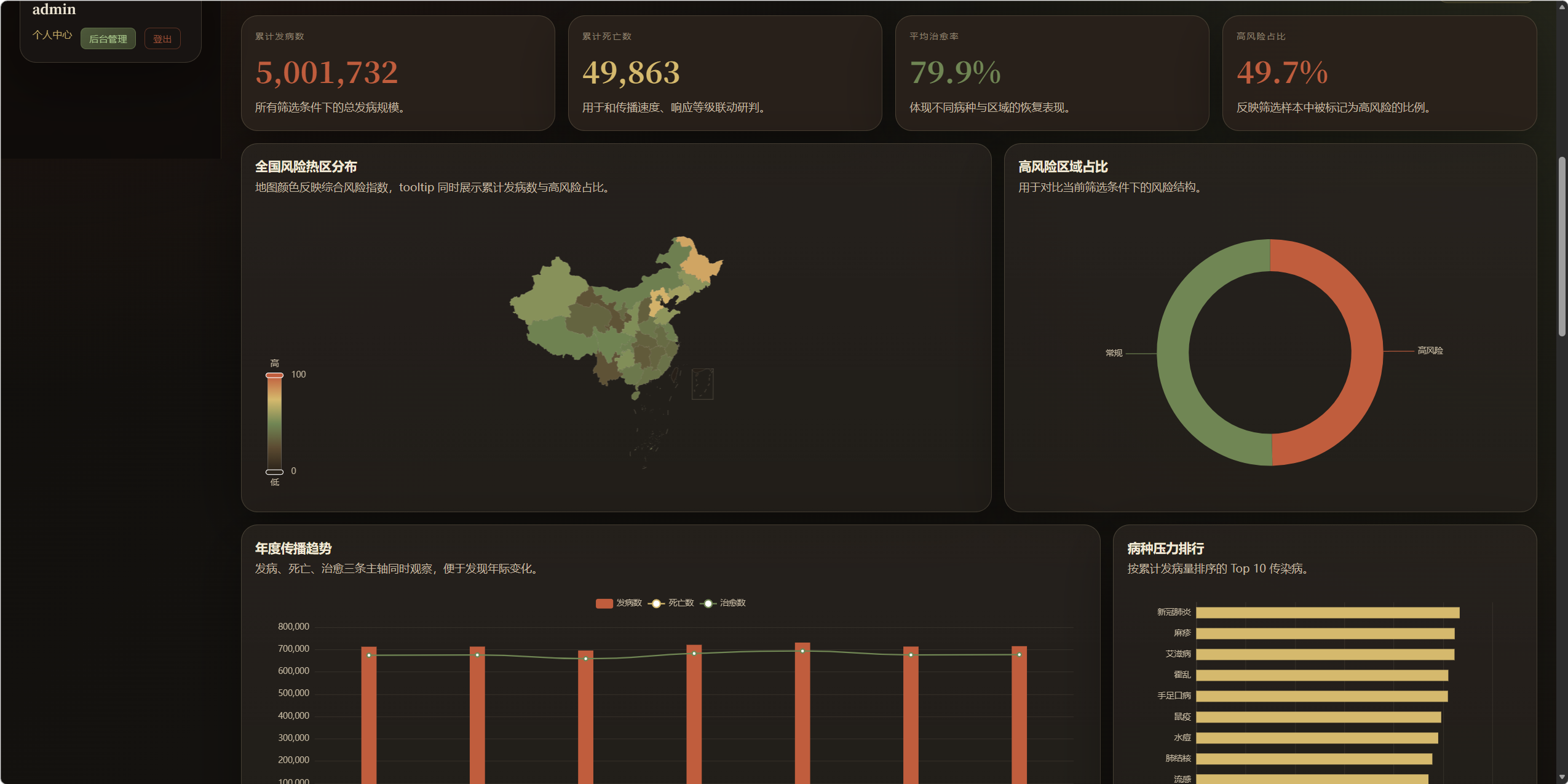Click the 登出 logout button
The width and height of the screenshot is (1568, 784).
click(x=162, y=39)
